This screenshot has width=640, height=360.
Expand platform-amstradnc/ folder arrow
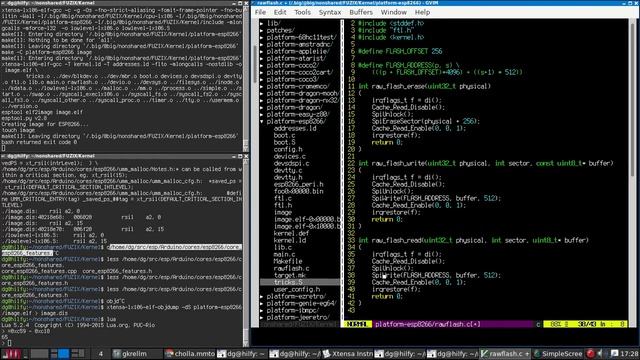262,44
